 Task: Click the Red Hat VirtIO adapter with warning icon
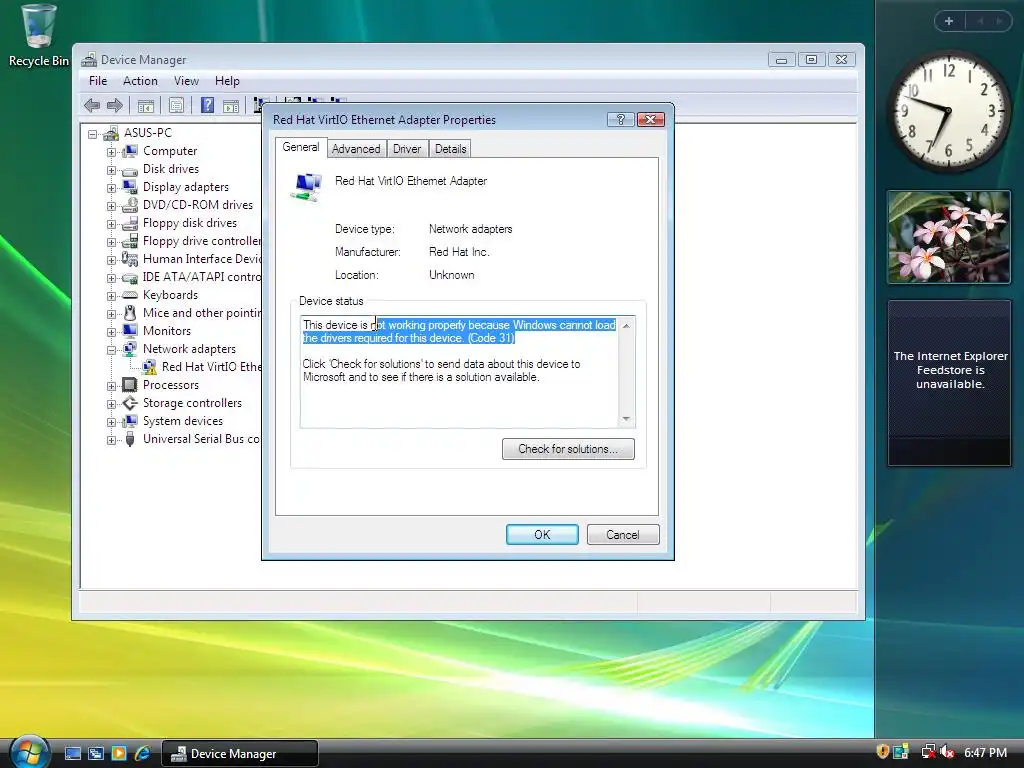[x=202, y=367]
